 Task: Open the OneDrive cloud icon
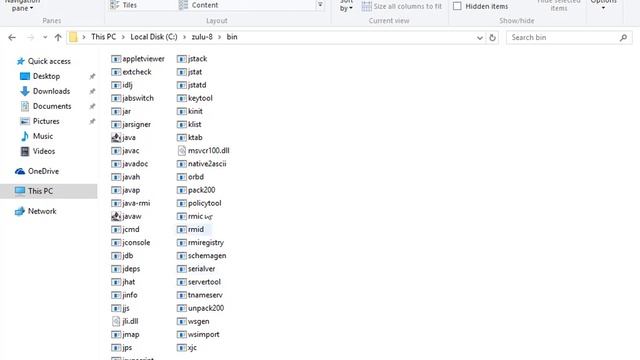(20, 171)
